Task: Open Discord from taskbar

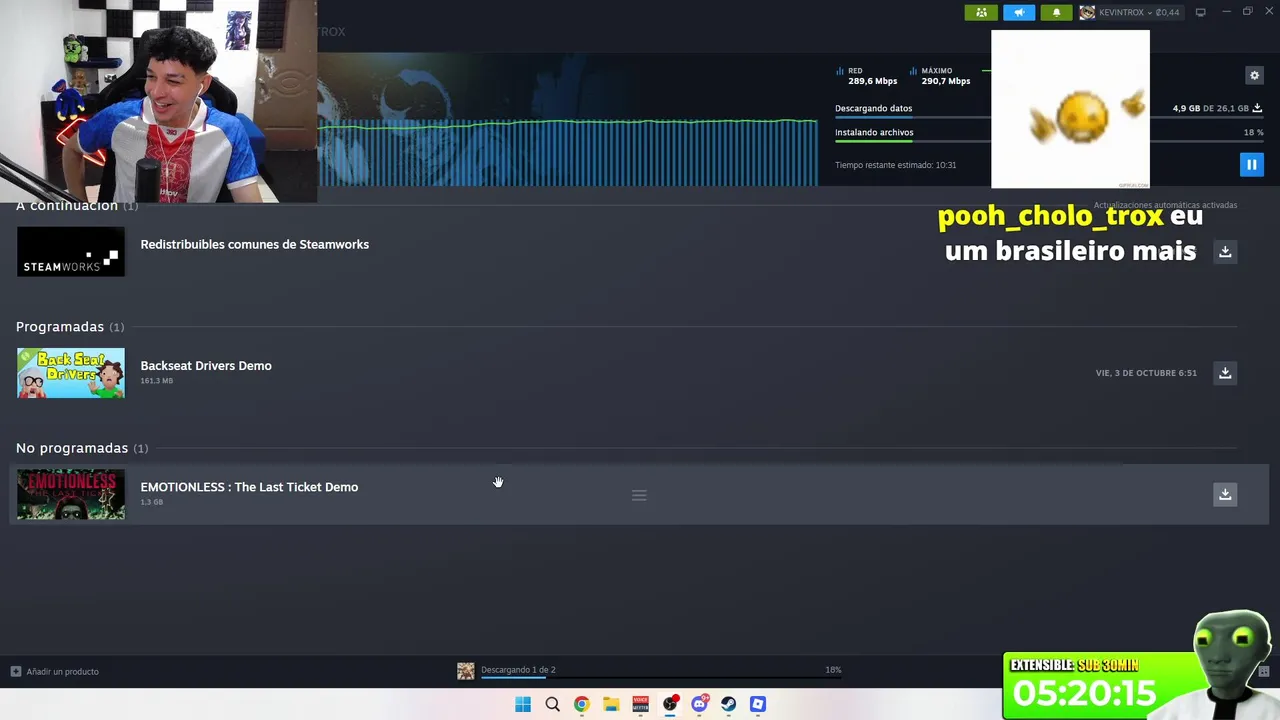Action: [699, 704]
